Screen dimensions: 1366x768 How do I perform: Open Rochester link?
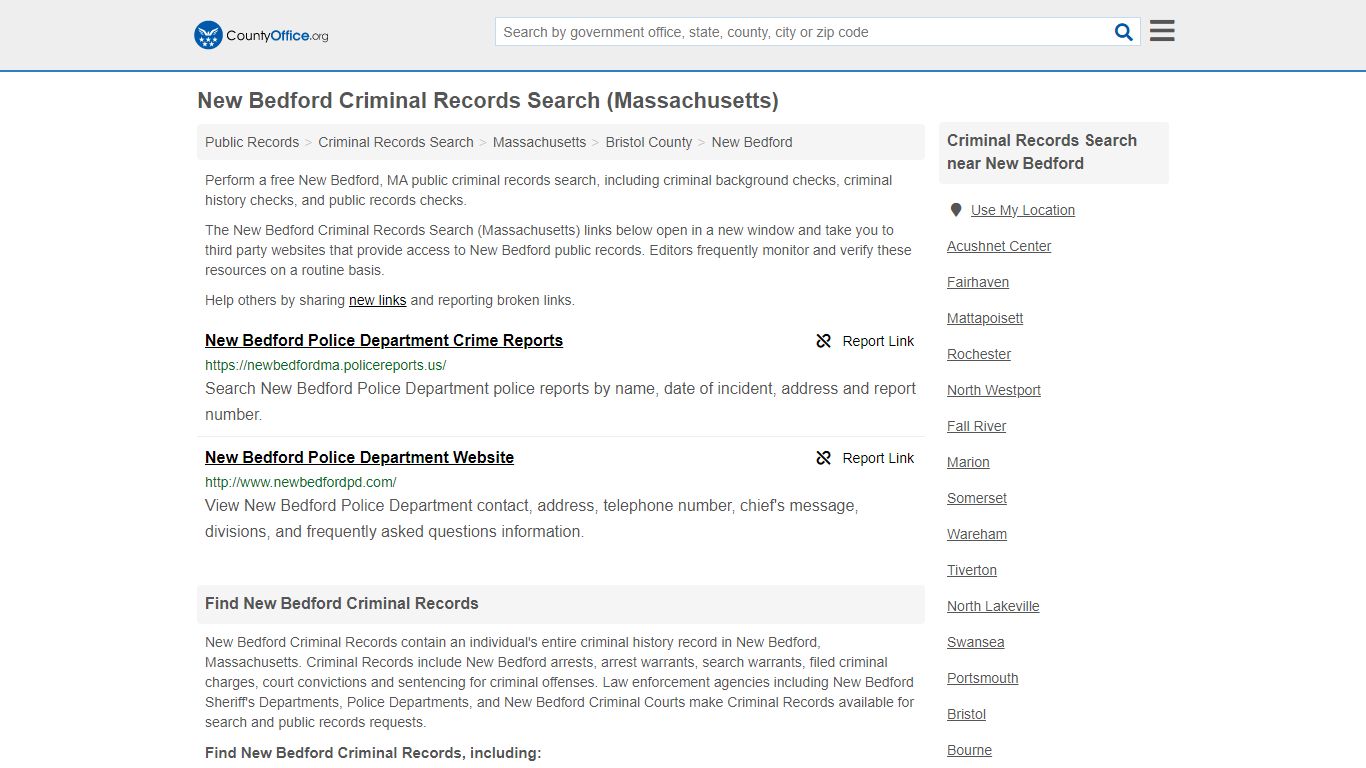(x=979, y=354)
